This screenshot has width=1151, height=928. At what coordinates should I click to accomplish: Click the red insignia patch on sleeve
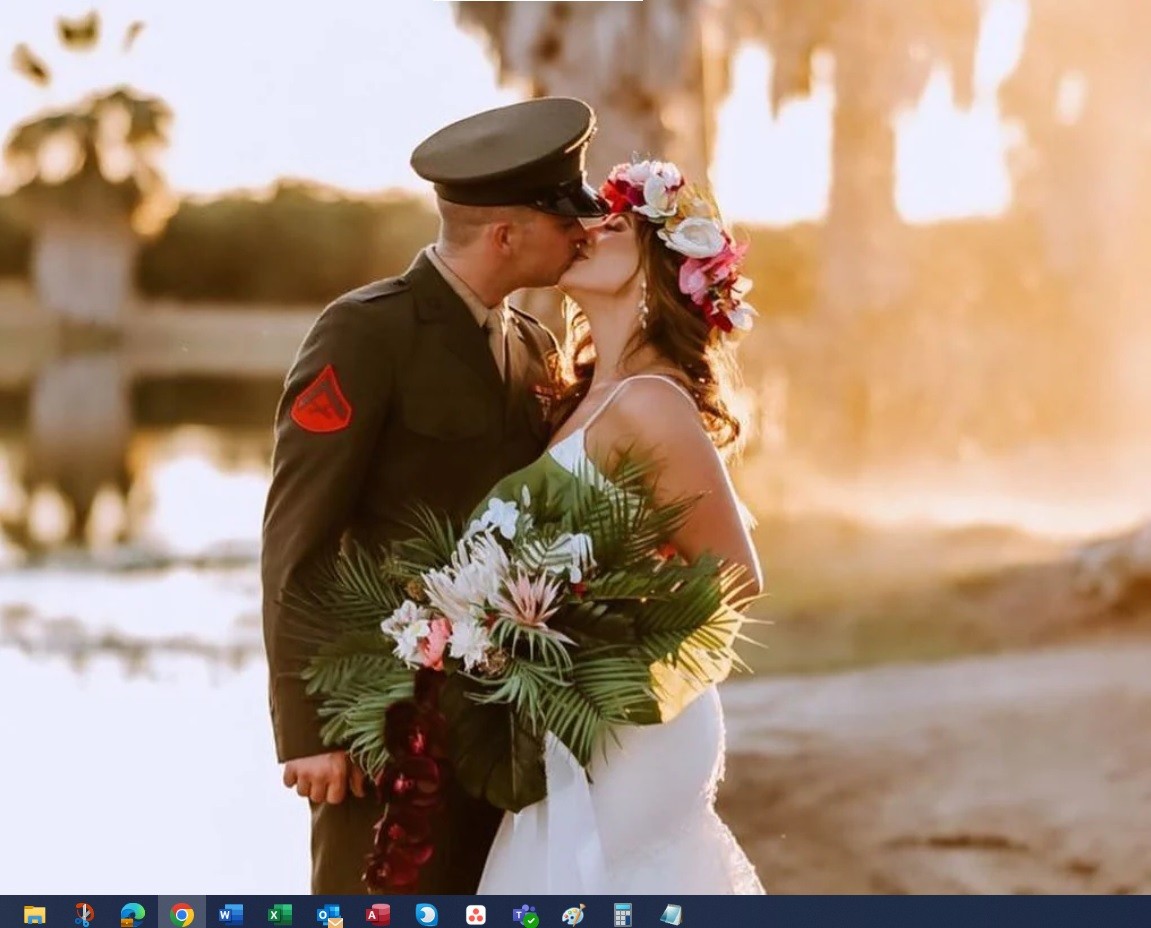[x=321, y=400]
